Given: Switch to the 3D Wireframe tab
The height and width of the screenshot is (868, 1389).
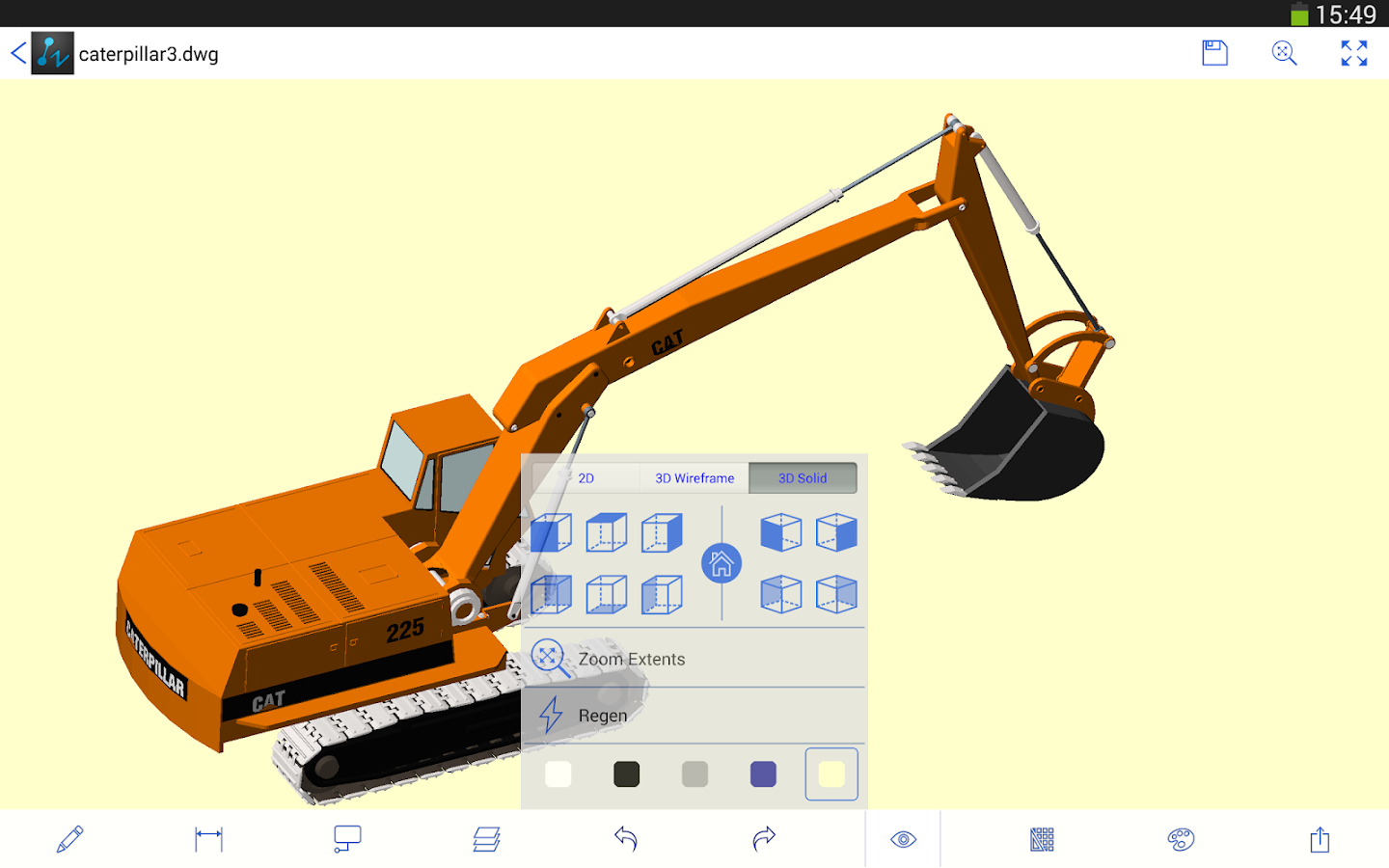Looking at the screenshot, I should coord(694,478).
